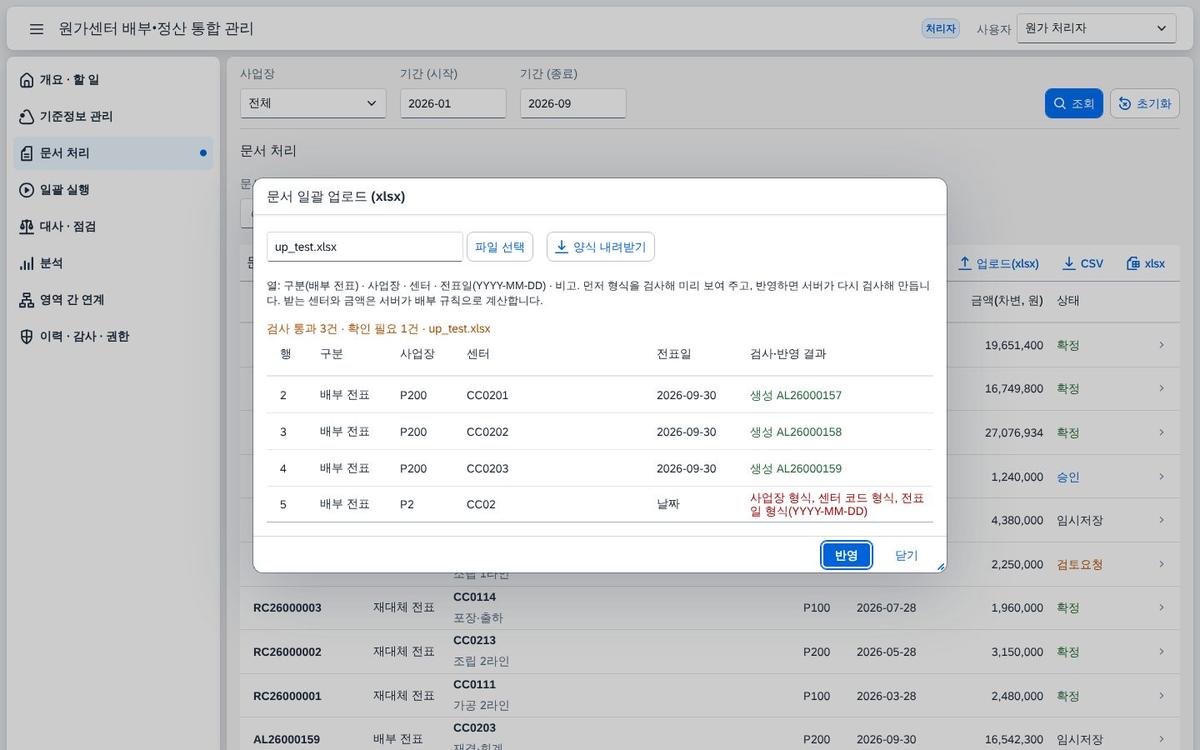Image resolution: width=1200 pixels, height=750 pixels.
Task: Click the 처리자 role badge
Action: (x=940, y=29)
